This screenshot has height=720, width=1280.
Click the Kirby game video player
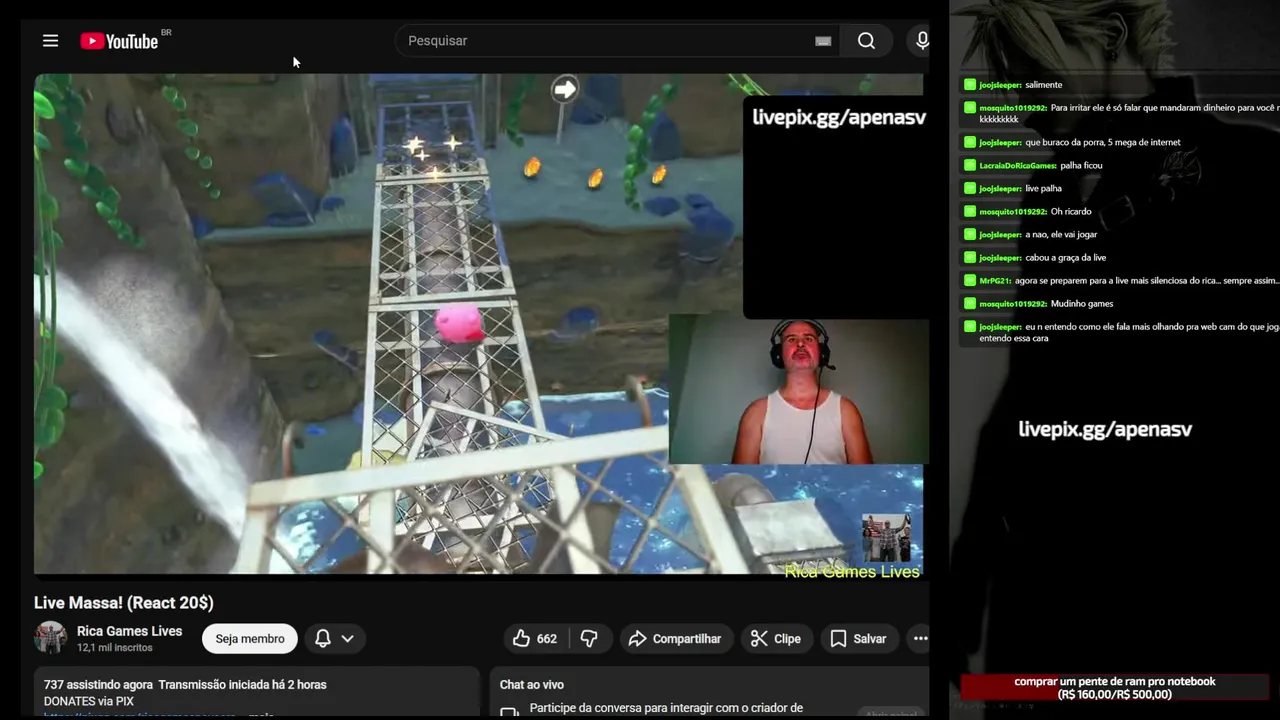(x=478, y=324)
